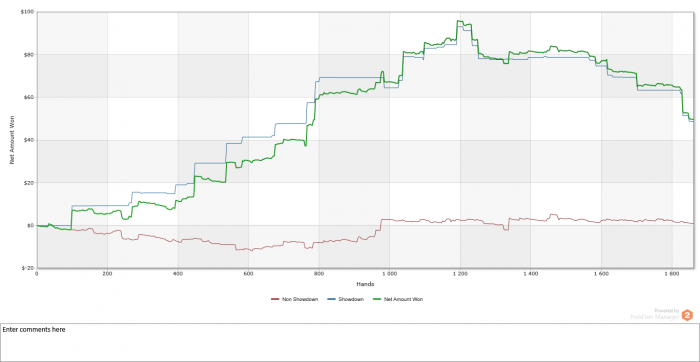Image resolution: width=700 pixels, height=362 pixels.
Task: Click the green Net Amount Won legend line
Action: point(378,300)
